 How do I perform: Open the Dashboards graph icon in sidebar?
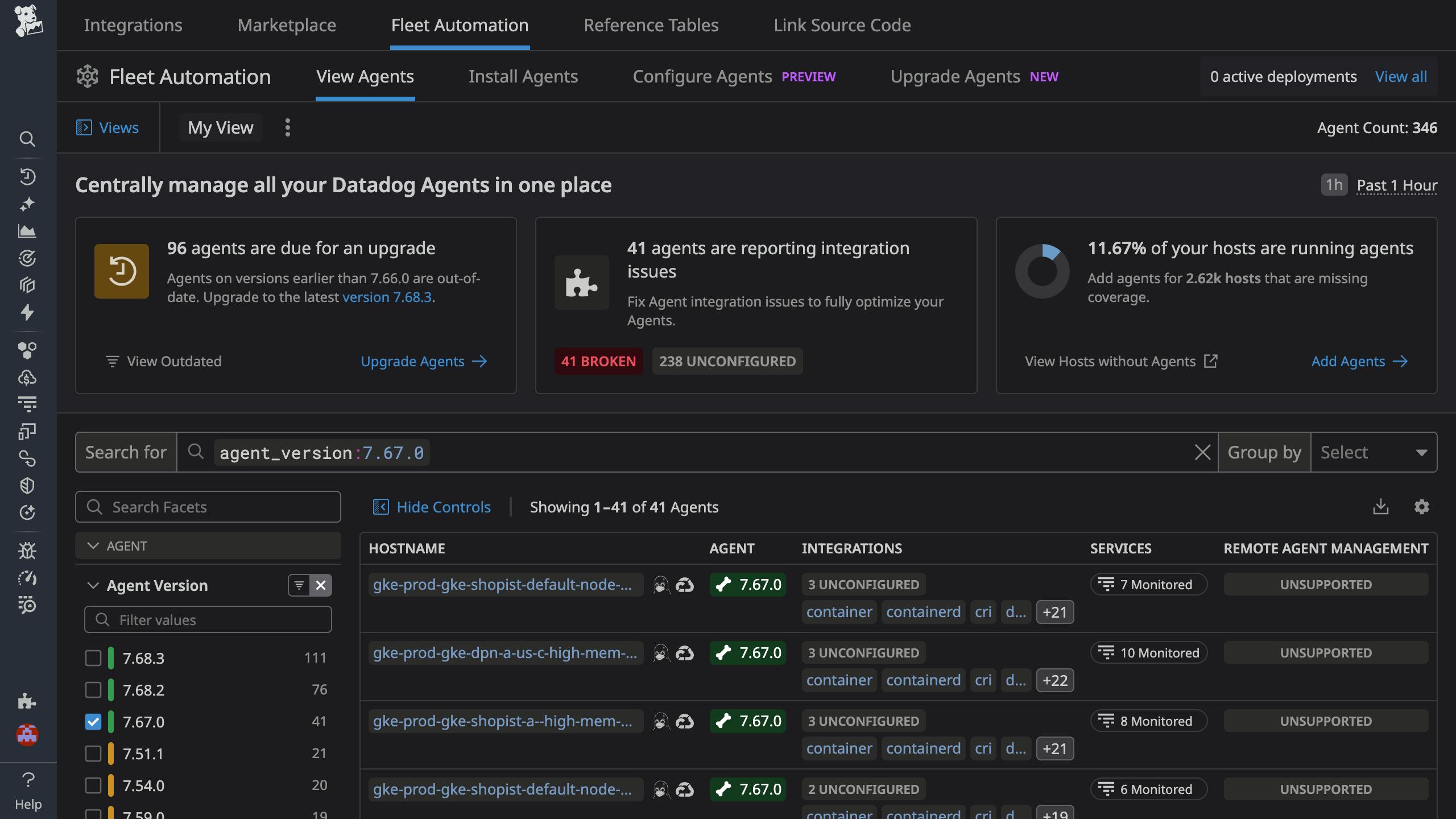28,231
